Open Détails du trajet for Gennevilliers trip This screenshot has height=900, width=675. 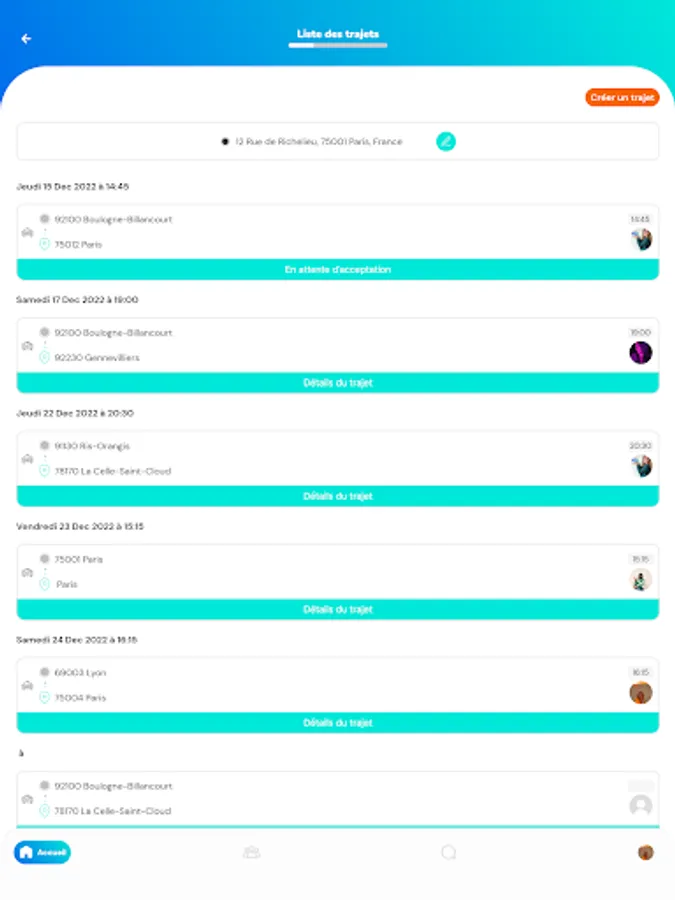(337, 383)
